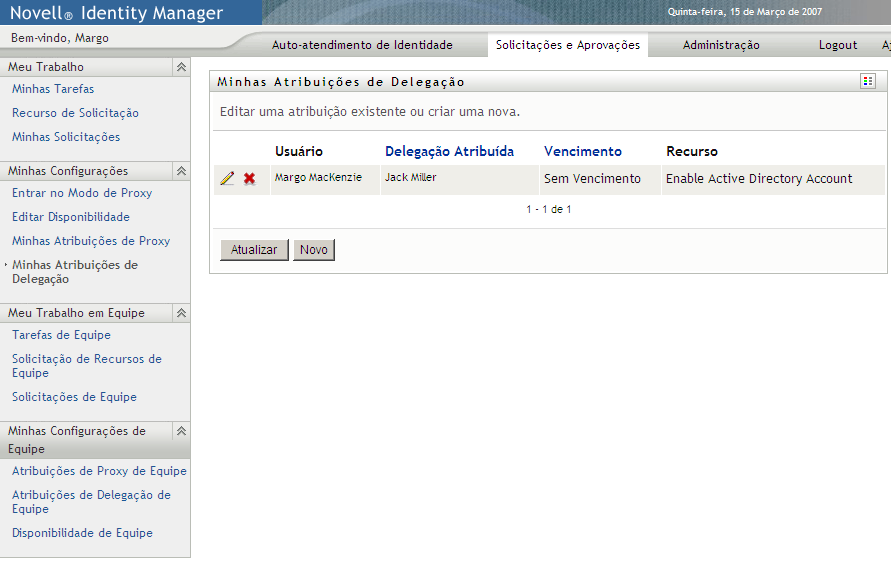Open Solicitação de Recursos de Equipe
The height and width of the screenshot is (564, 891).
pos(86,366)
